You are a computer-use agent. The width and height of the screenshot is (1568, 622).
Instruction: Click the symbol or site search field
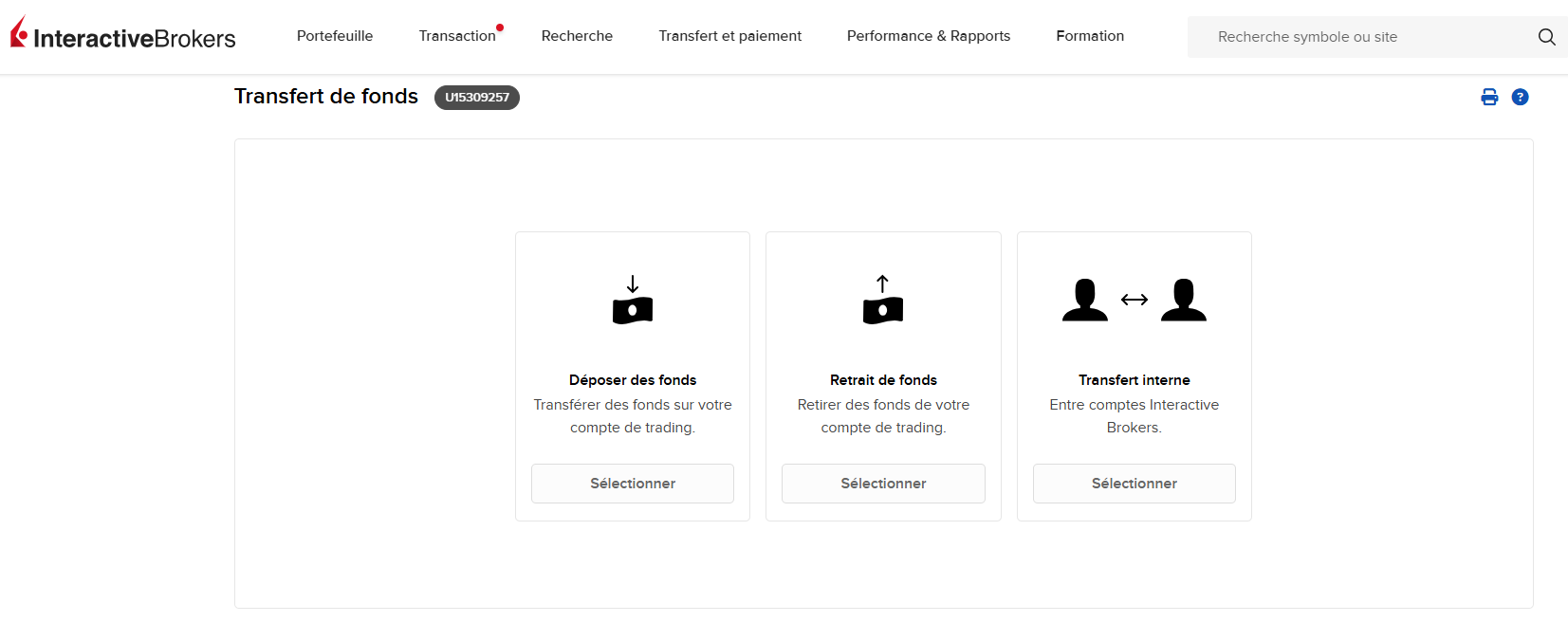coord(1356,37)
